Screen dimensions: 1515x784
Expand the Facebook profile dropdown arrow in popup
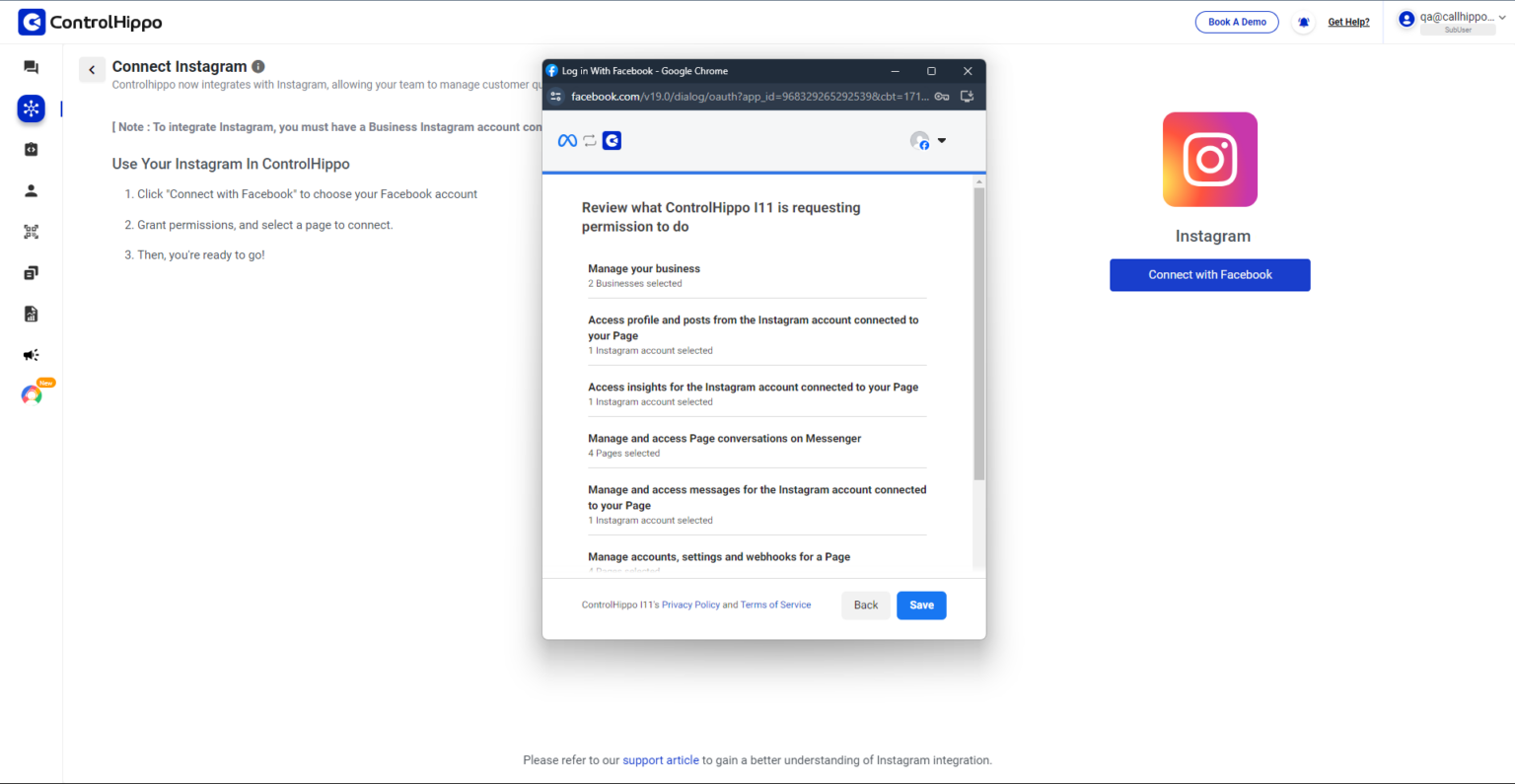tap(942, 140)
